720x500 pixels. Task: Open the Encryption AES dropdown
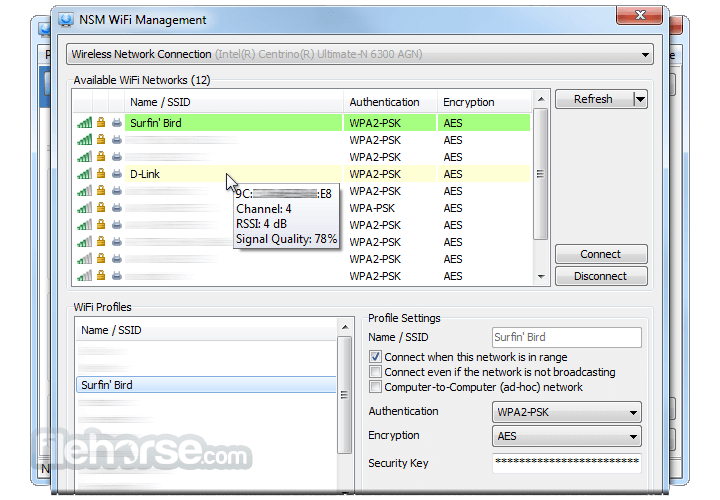pyautogui.click(x=567, y=436)
